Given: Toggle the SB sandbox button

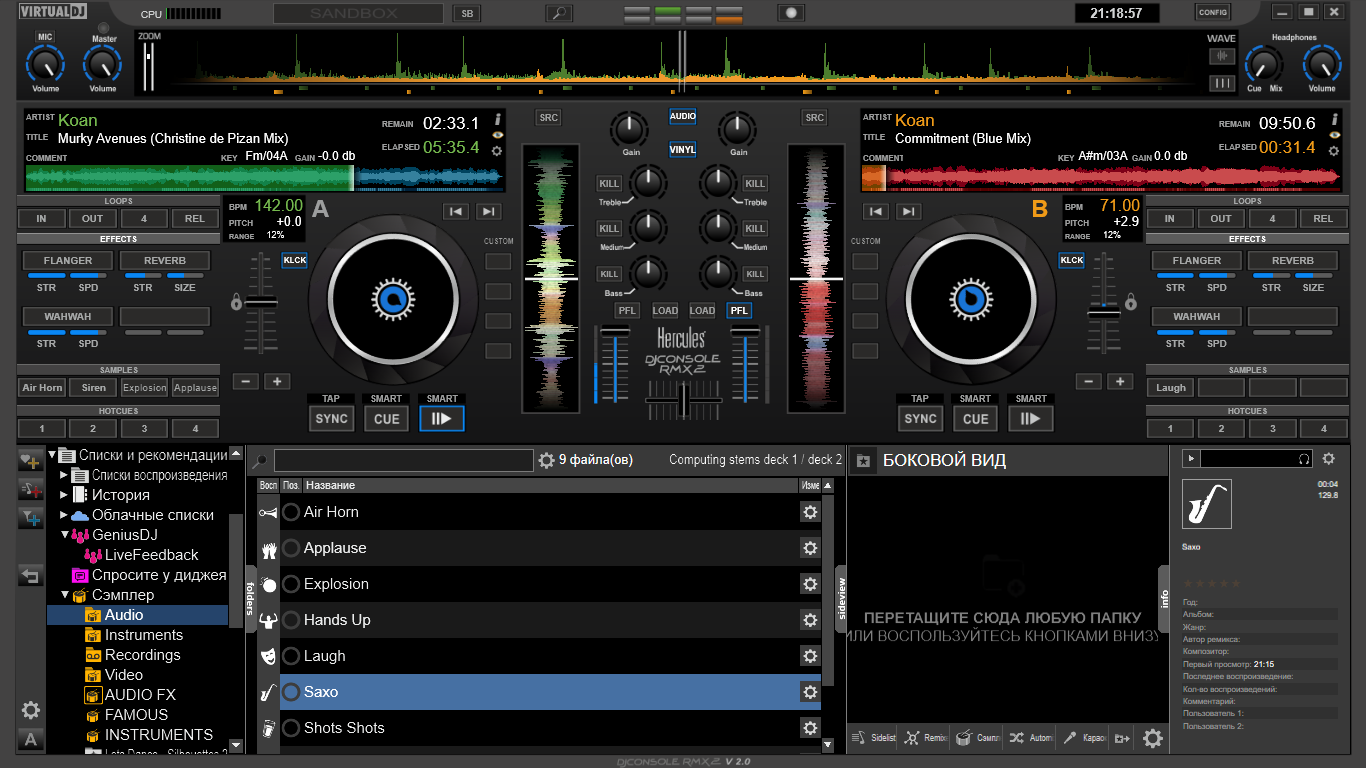Looking at the screenshot, I should point(466,14).
